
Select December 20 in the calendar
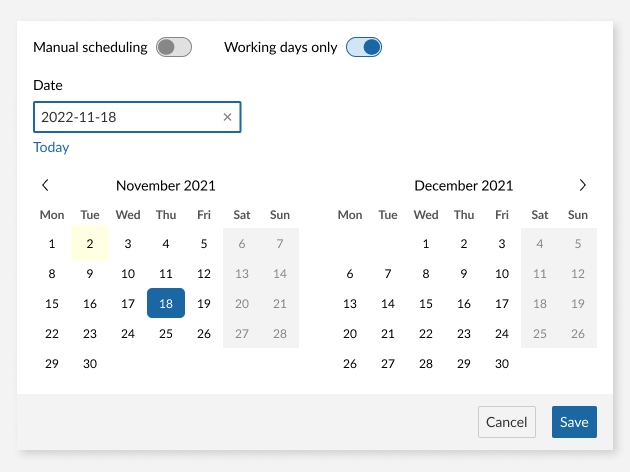350,334
